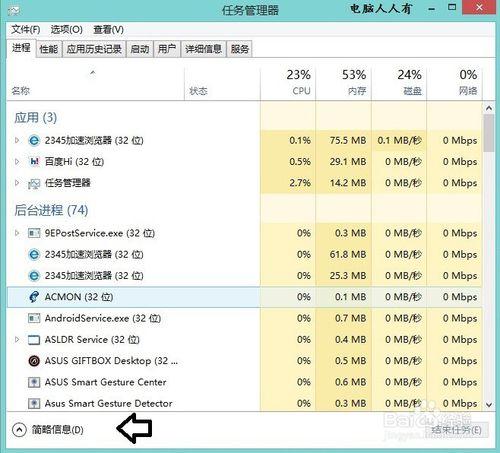This screenshot has height=453, width=500.
Task: Click the Task Manager title bar icon
Action: [x=14, y=10]
